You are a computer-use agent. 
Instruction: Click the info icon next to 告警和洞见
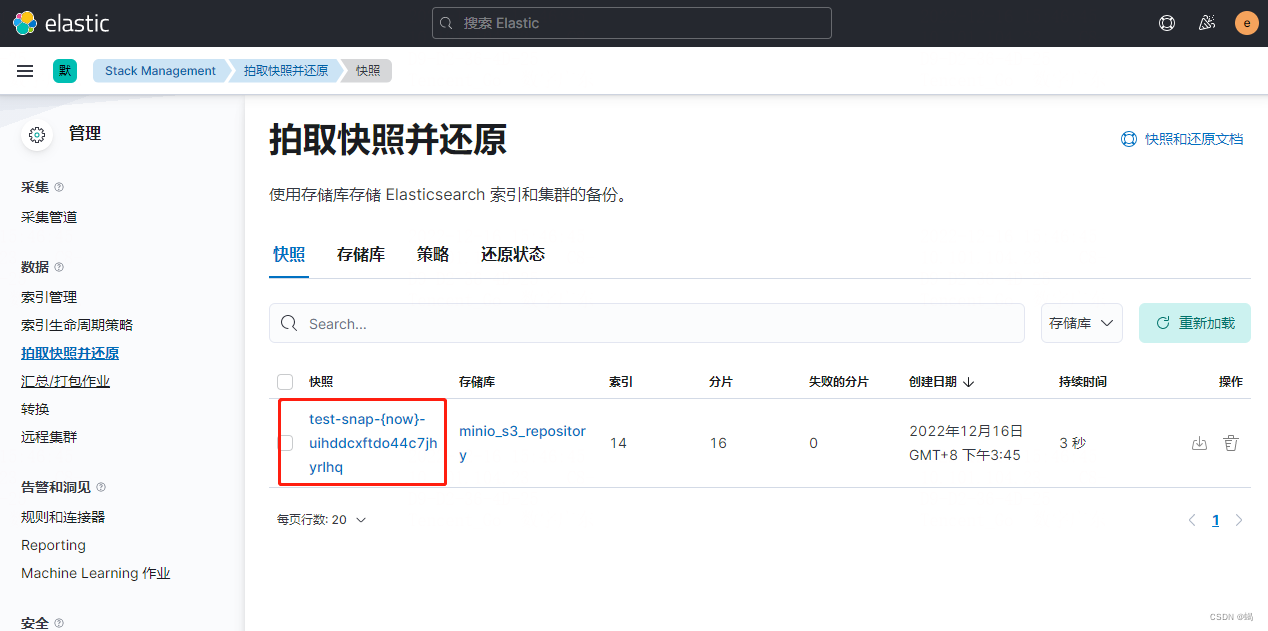pos(101,487)
